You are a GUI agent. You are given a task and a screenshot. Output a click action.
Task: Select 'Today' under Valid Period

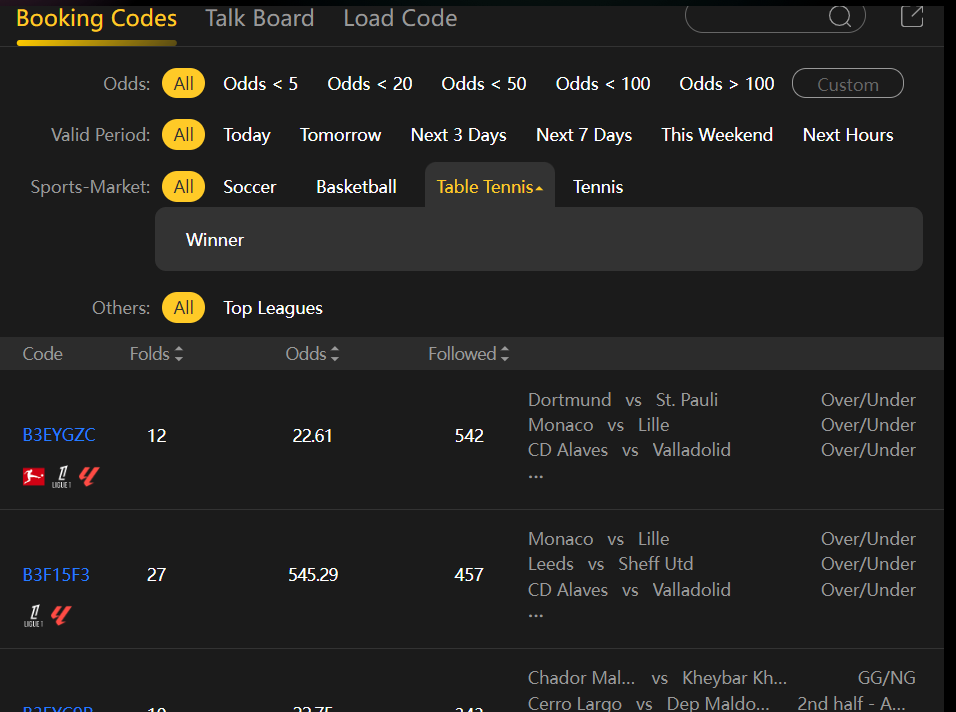pos(246,135)
